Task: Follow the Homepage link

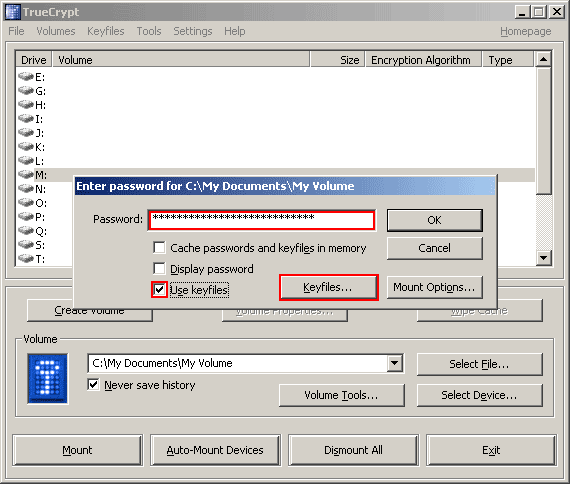Action: pyautogui.click(x=526, y=31)
